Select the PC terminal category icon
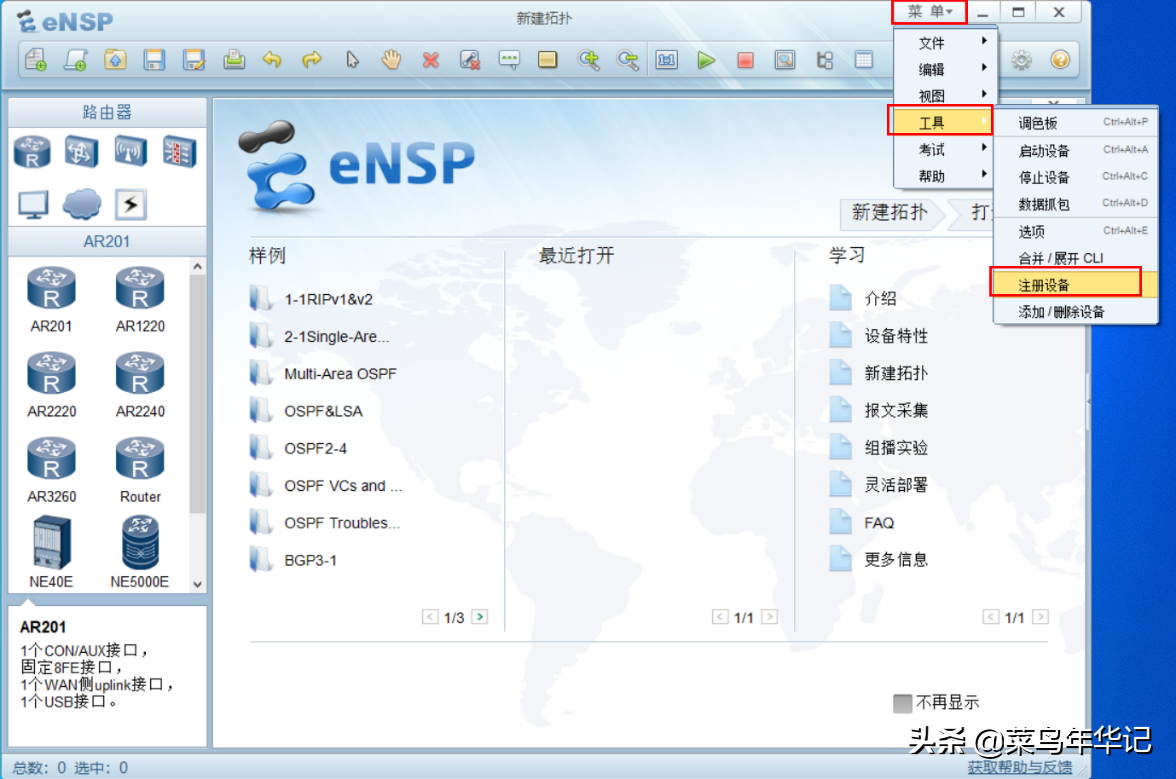 [32, 204]
